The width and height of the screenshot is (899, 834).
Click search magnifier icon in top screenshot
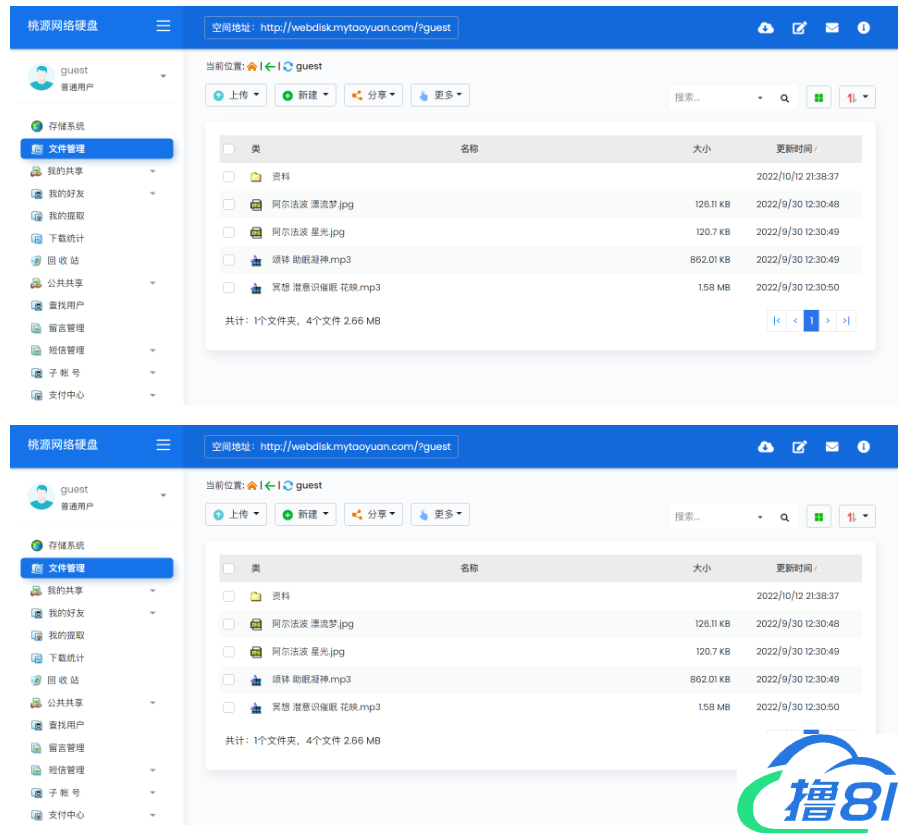click(785, 98)
